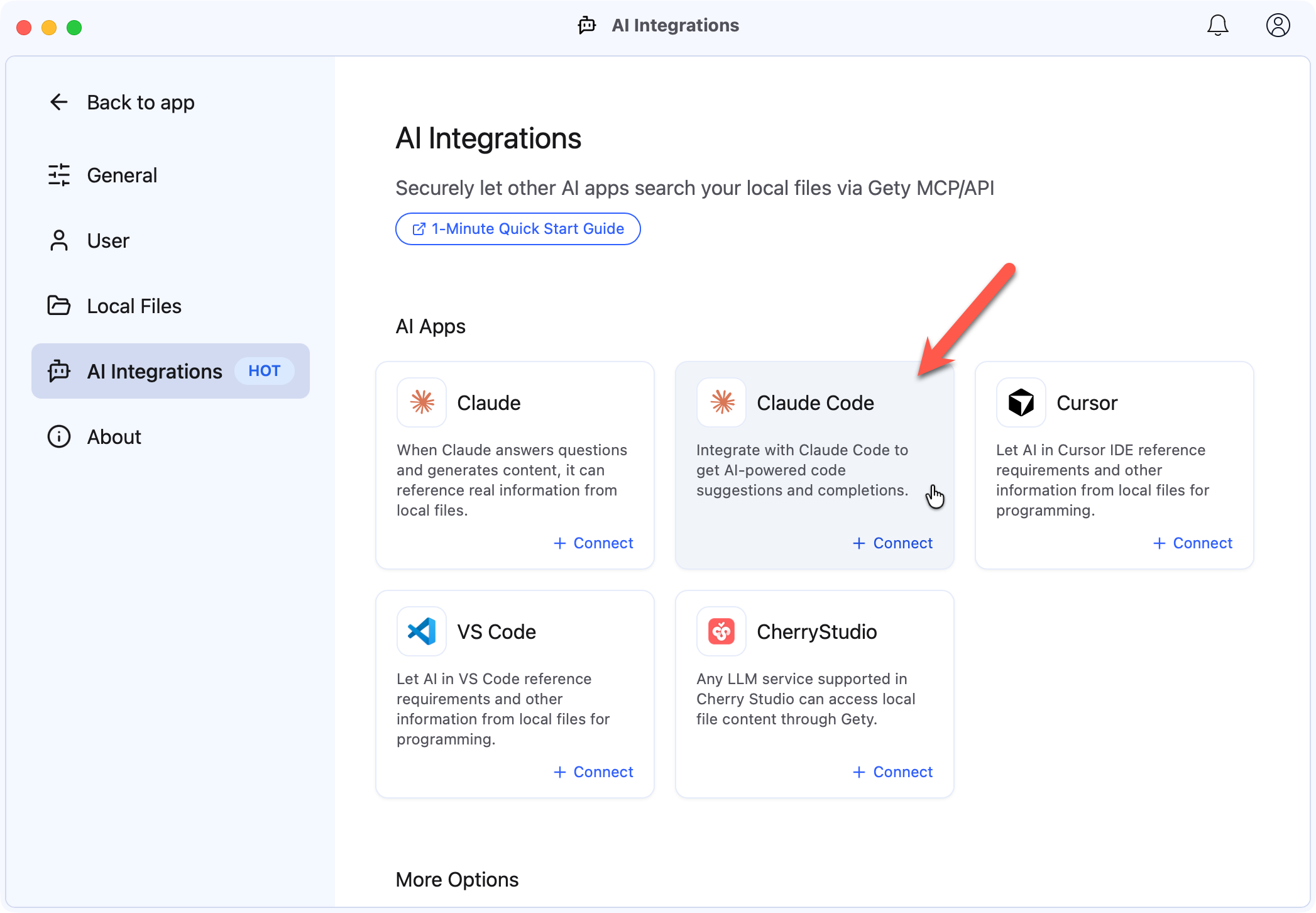Click the Local Files folder icon
Viewport: 1316px width, 913px height.
(59, 306)
